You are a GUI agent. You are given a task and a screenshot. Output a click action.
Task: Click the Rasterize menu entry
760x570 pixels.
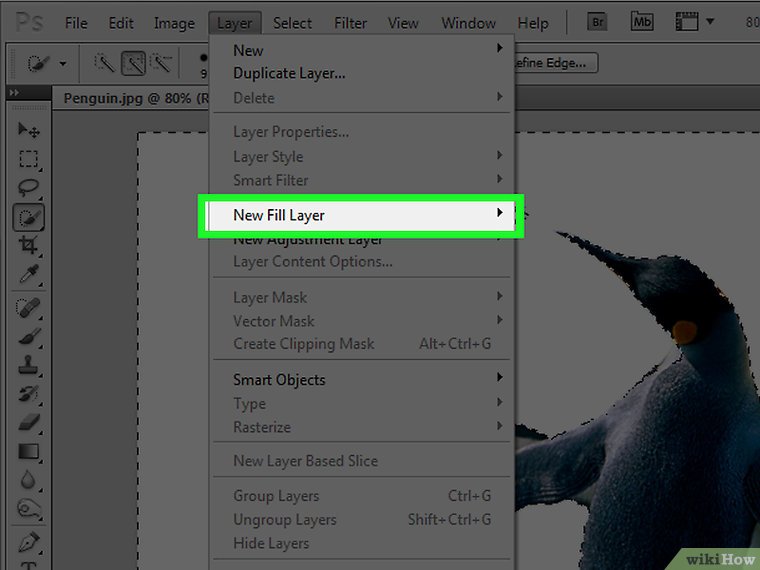(362, 427)
